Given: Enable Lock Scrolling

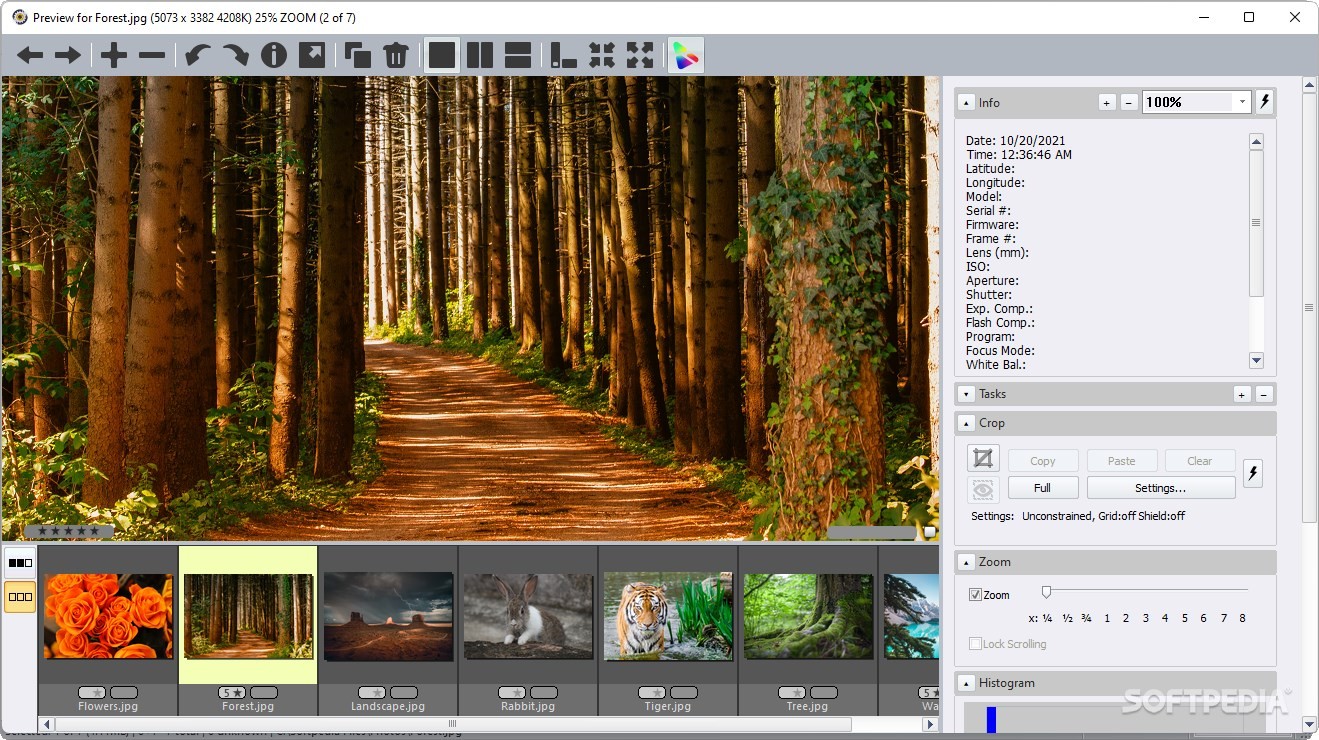Looking at the screenshot, I should click(x=975, y=643).
